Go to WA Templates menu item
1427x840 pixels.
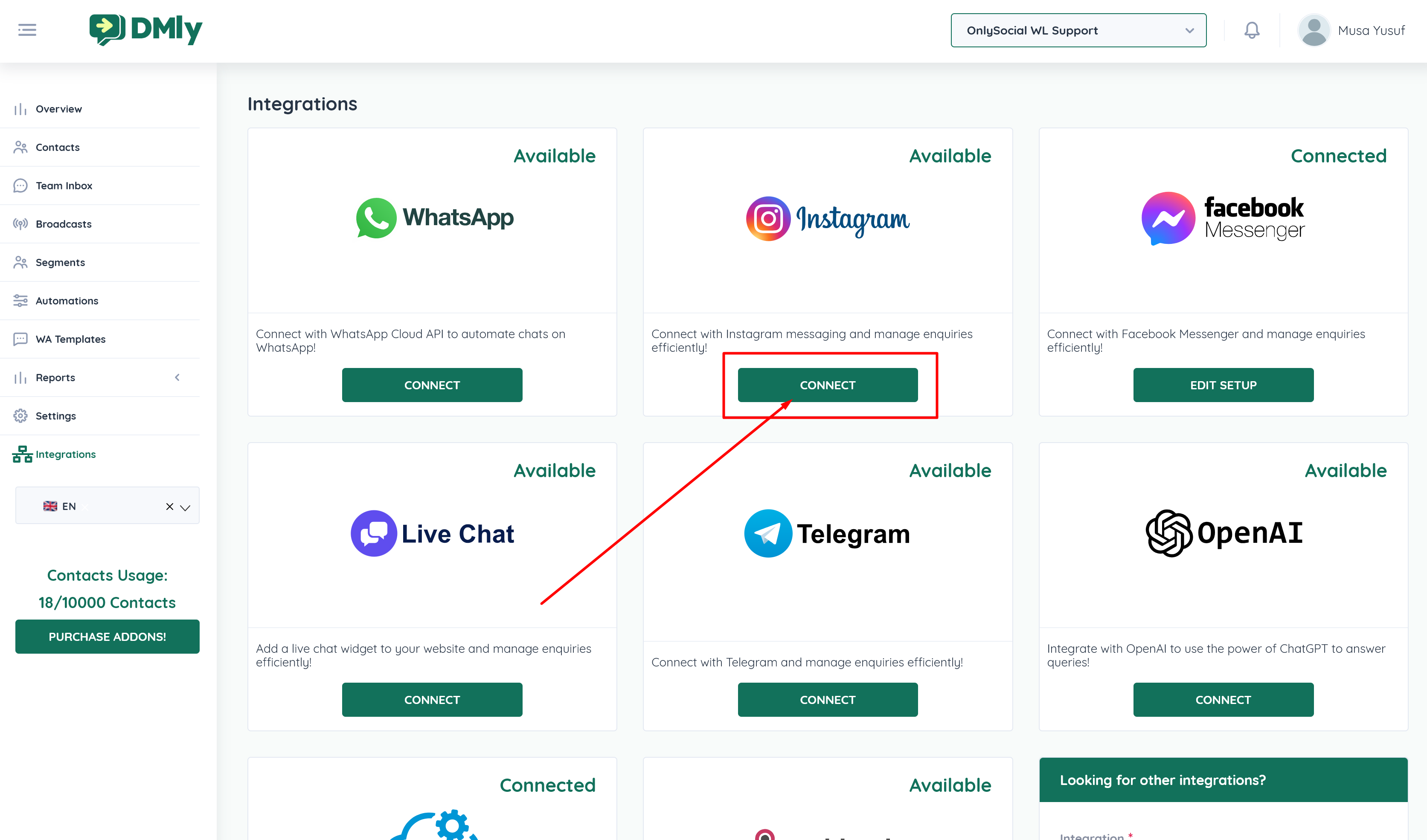point(70,339)
